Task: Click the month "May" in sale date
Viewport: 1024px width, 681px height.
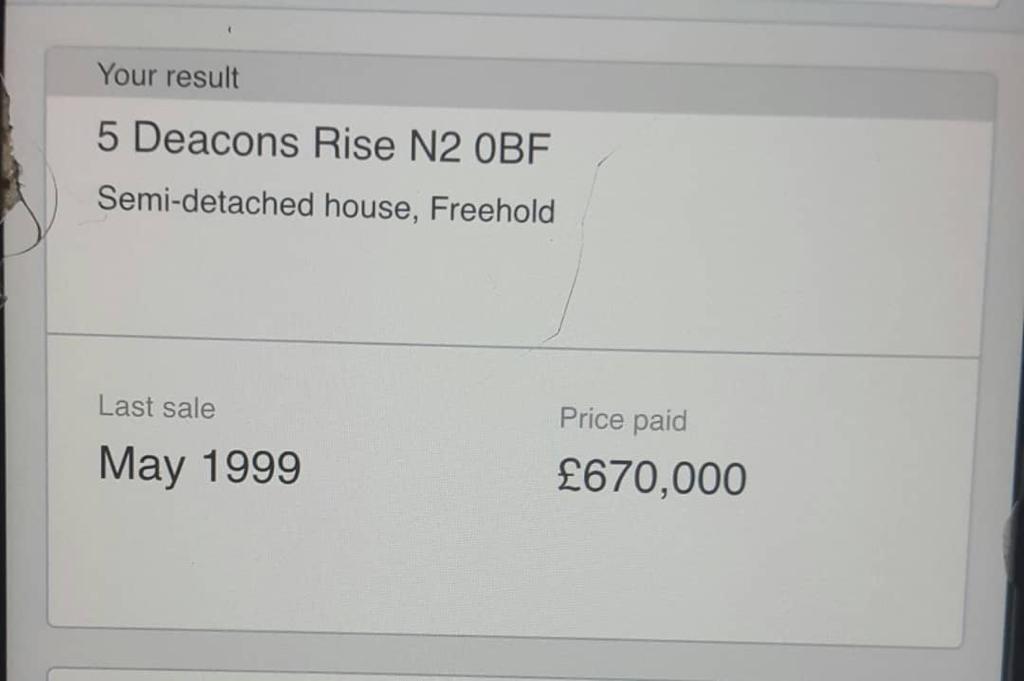Action: pos(142,464)
